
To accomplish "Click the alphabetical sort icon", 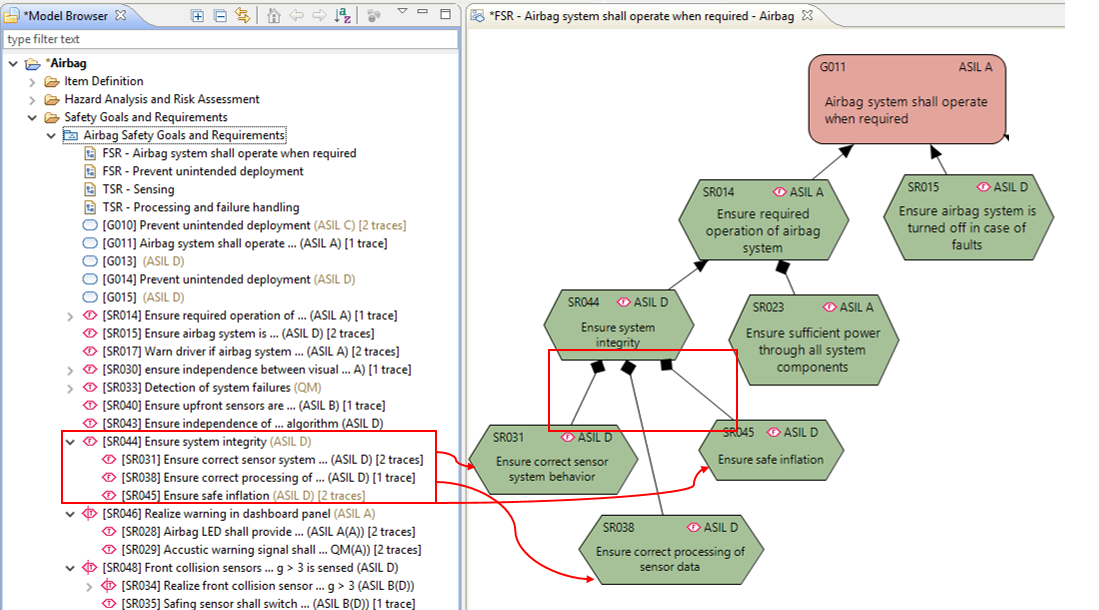I will 343,16.
